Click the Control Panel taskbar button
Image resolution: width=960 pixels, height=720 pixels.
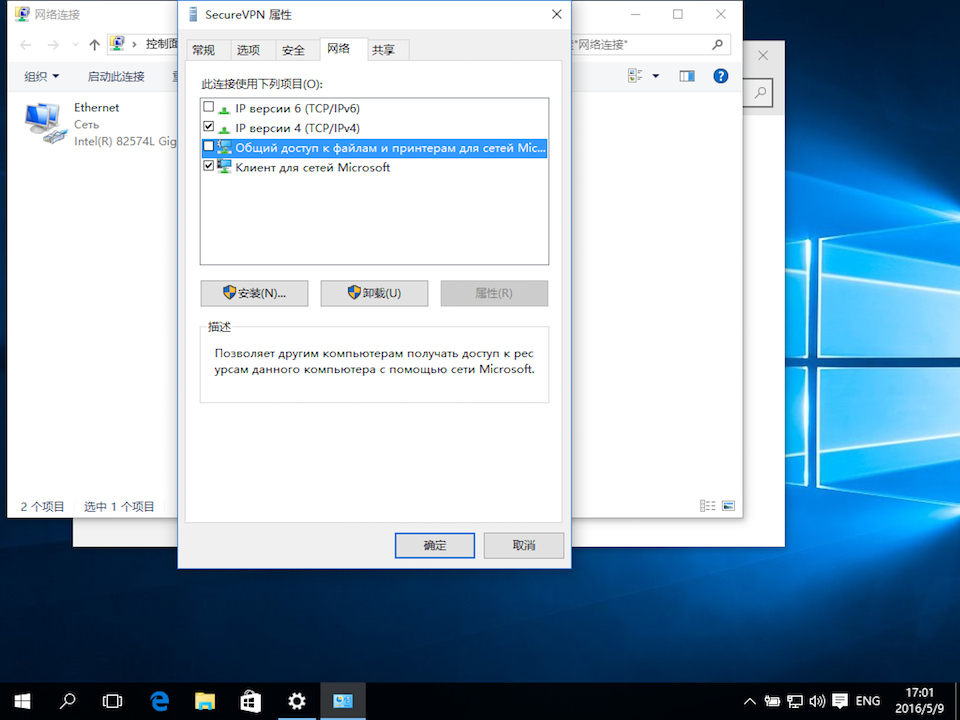(343, 701)
